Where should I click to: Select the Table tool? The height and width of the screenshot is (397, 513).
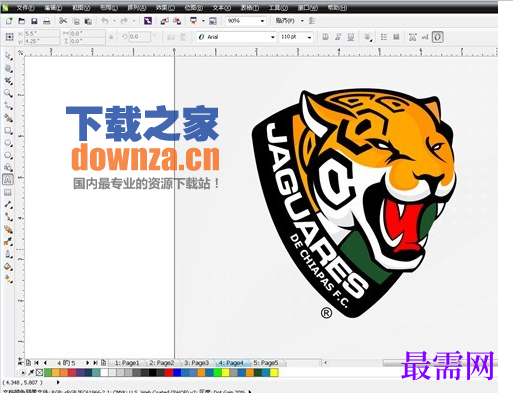(8, 192)
